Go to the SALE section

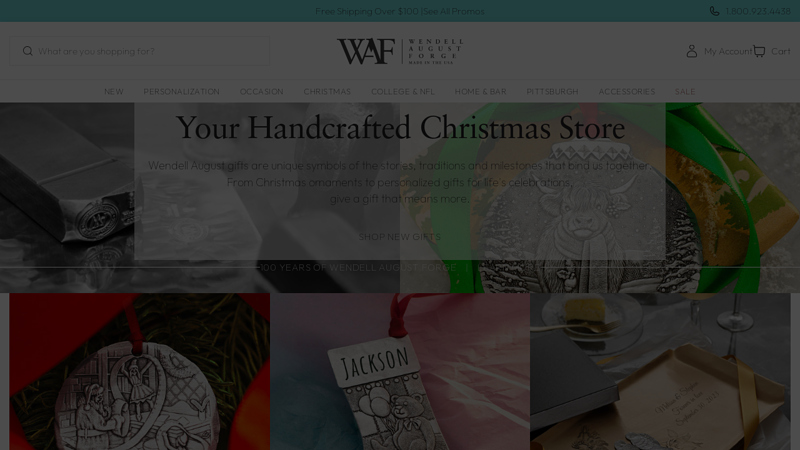(685, 91)
